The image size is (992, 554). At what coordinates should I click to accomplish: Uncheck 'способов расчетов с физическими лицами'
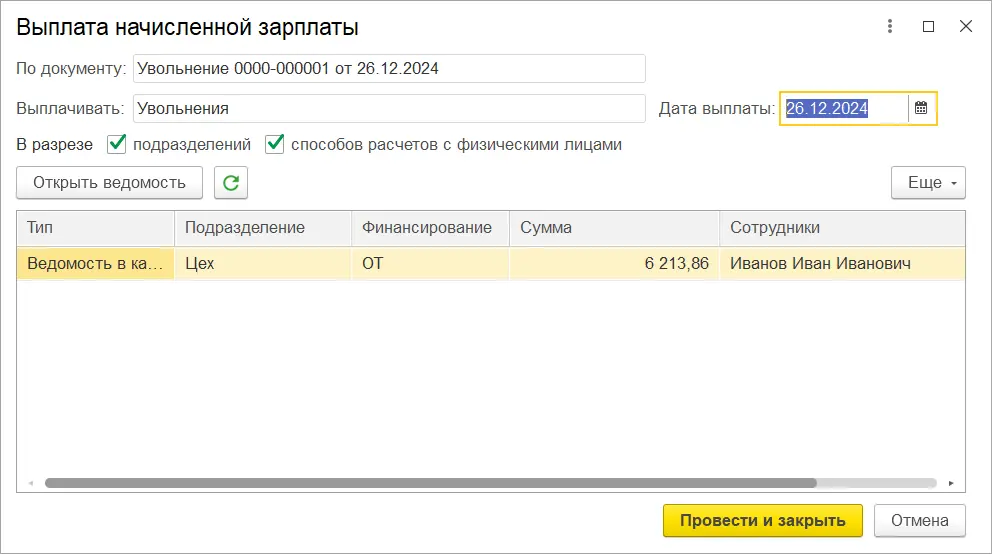pos(275,144)
